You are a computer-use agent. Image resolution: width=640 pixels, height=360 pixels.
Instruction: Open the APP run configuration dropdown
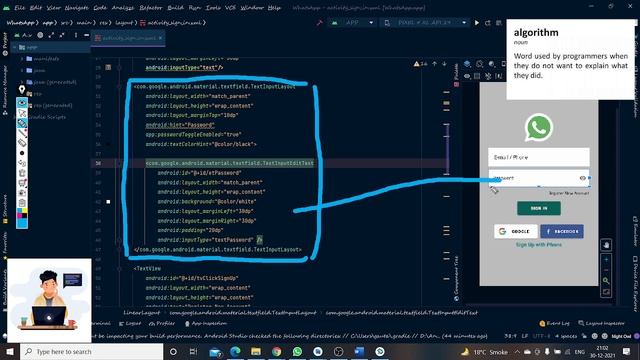353,23
